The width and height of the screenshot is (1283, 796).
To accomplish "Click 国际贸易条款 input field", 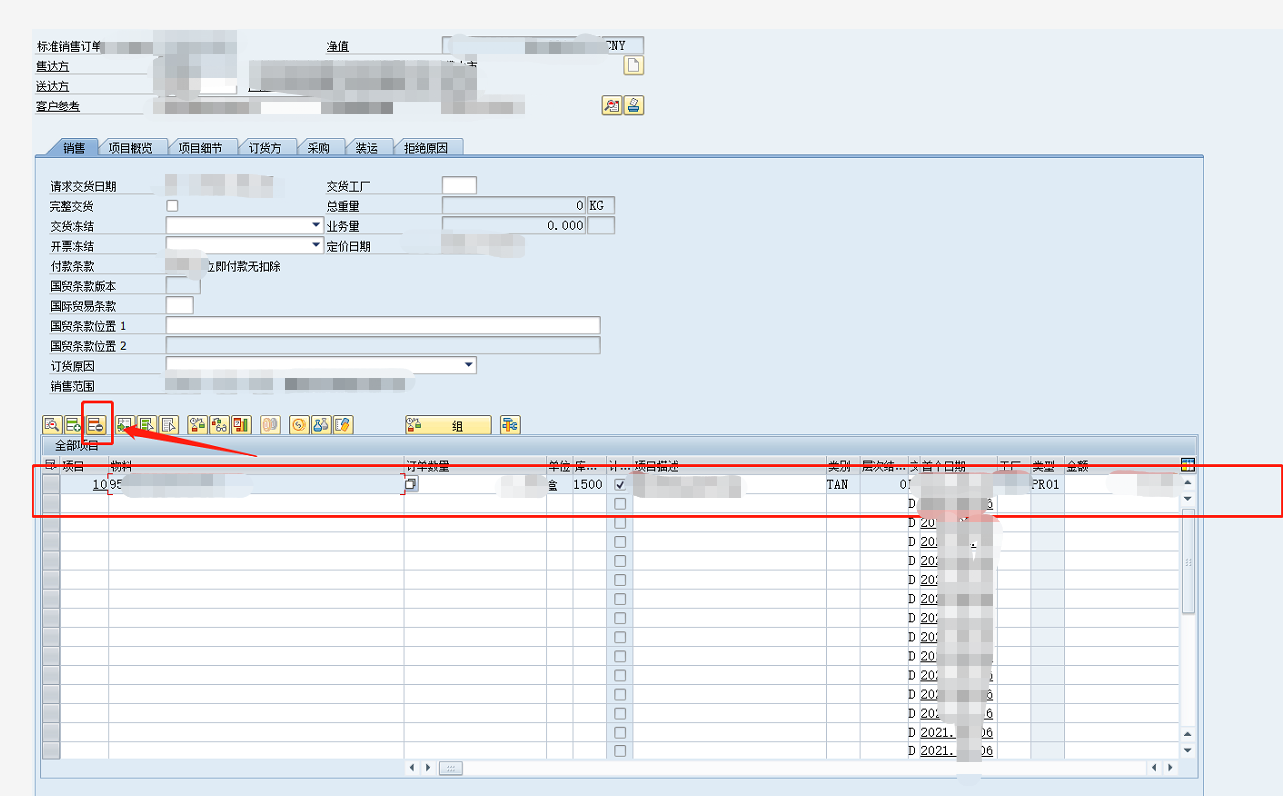I will click(179, 305).
